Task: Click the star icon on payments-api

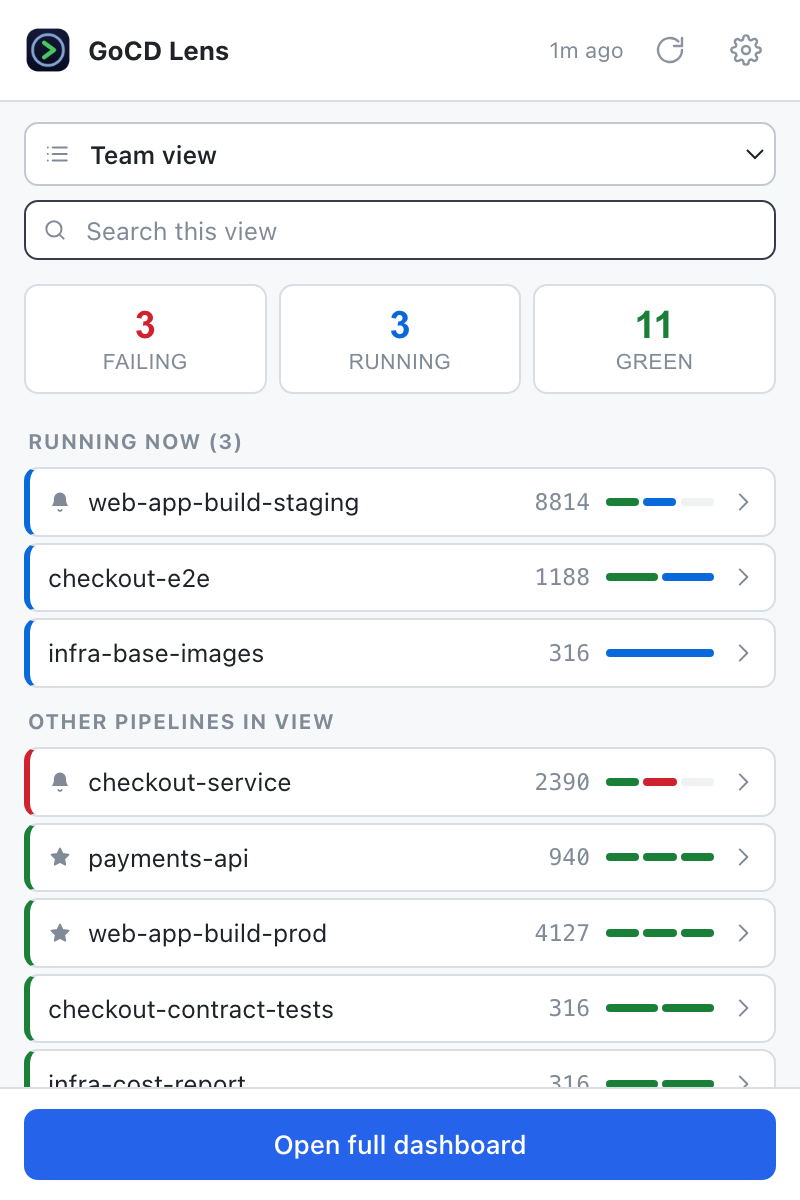Action: click(x=60, y=857)
